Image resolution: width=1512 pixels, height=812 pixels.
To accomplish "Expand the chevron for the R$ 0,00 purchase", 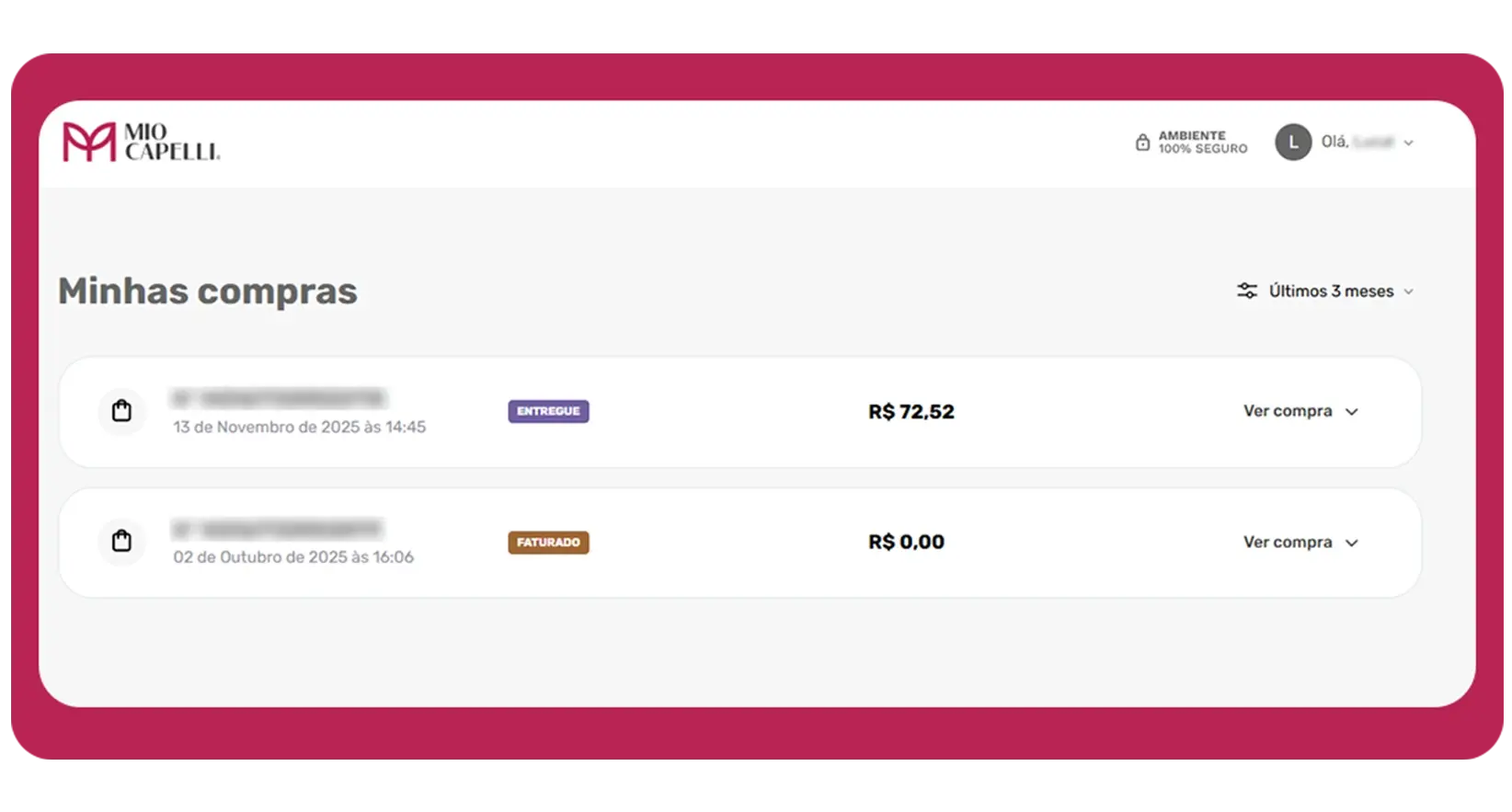I will pos(1352,543).
